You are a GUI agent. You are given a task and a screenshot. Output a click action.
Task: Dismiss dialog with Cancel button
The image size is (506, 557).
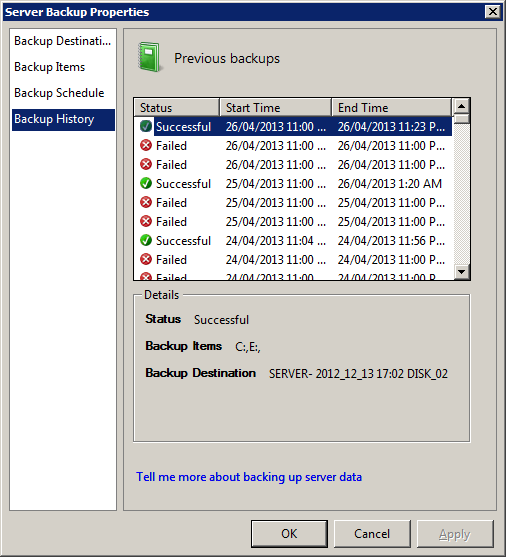pyautogui.click(x=372, y=534)
